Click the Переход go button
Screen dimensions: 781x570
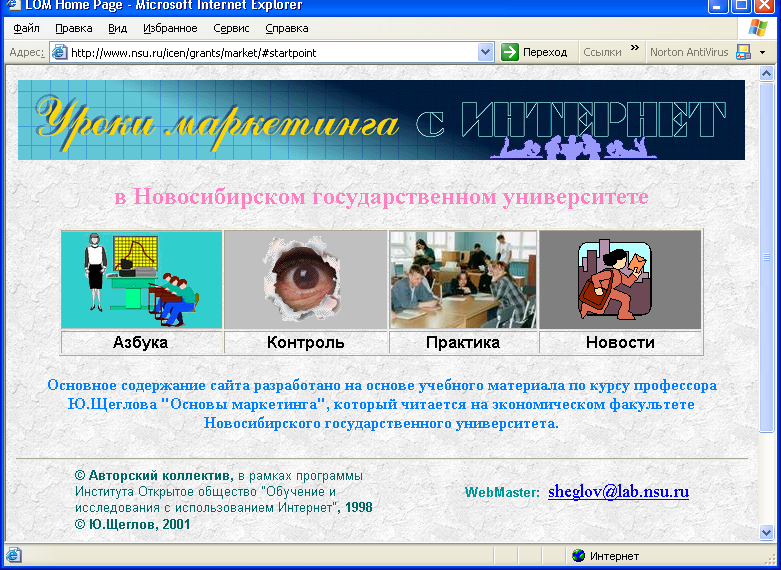(x=535, y=52)
